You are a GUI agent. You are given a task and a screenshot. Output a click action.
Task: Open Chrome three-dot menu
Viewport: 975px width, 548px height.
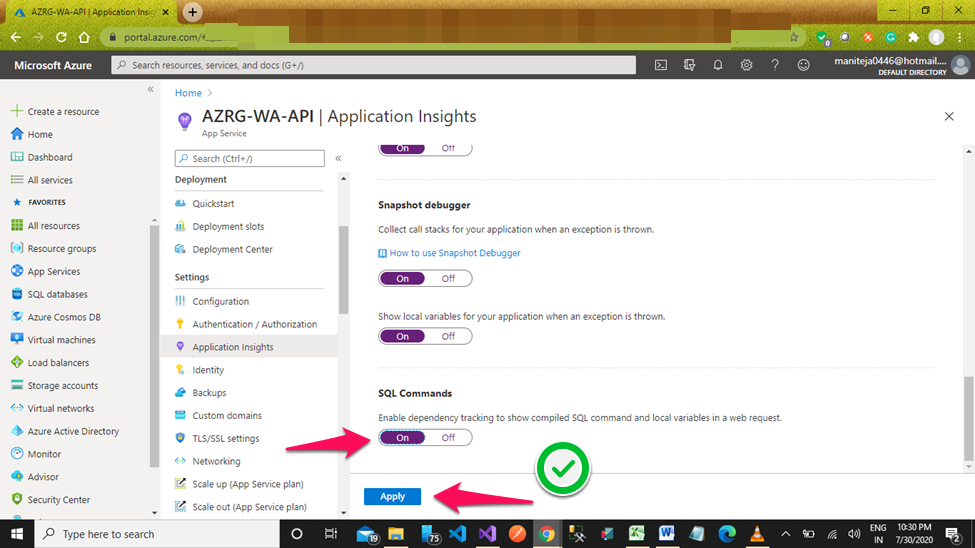[x=960, y=37]
